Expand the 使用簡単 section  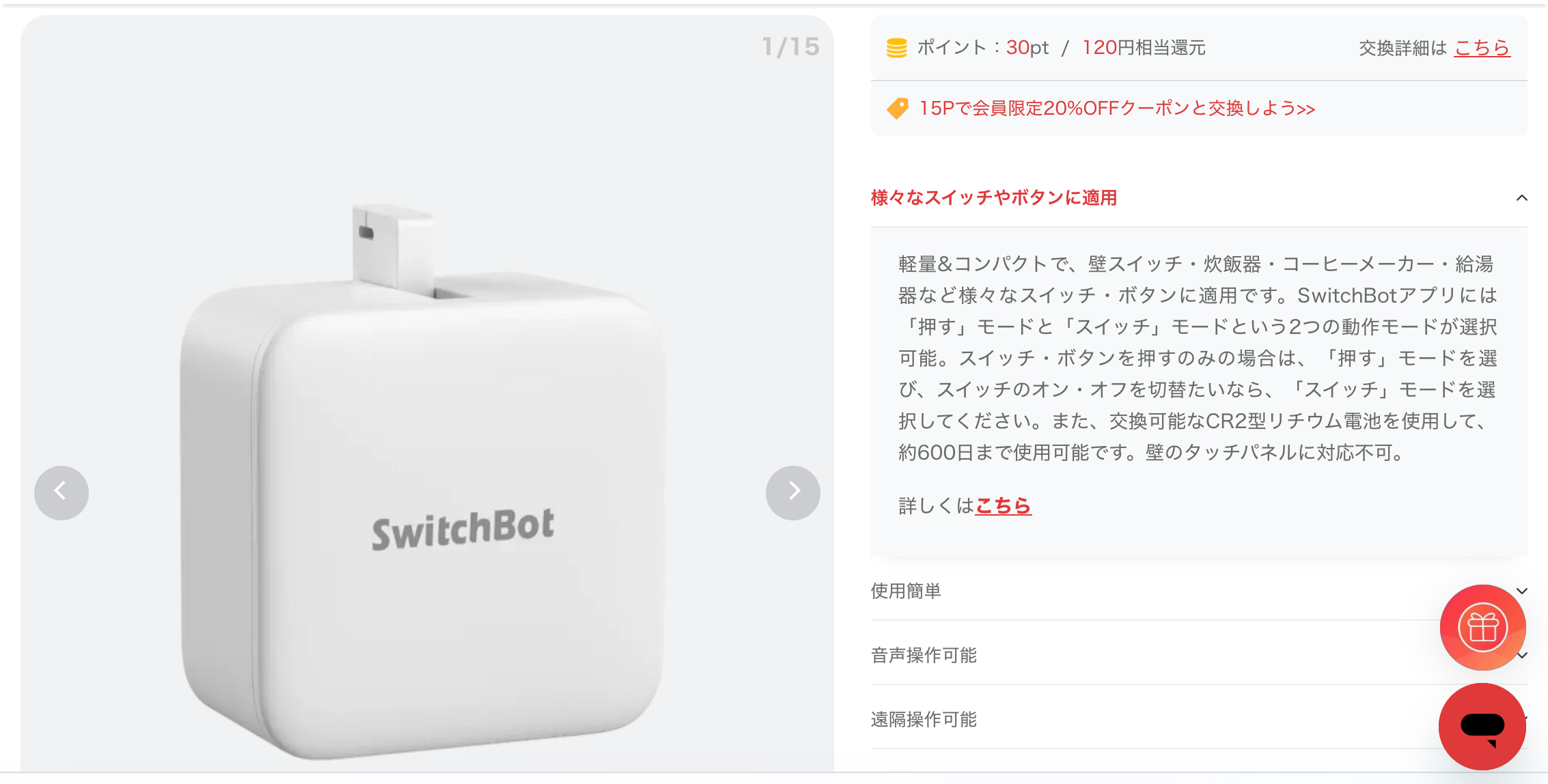[x=1199, y=591]
